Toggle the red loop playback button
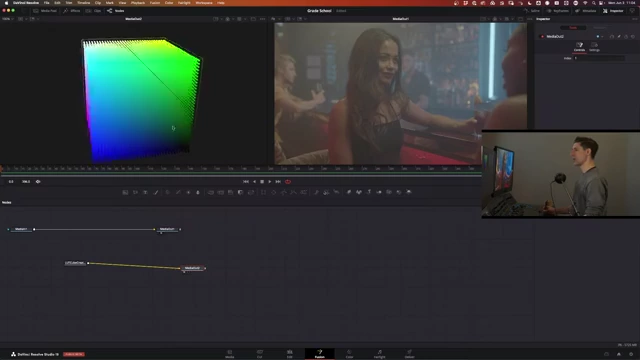The width and height of the screenshot is (640, 360). (x=288, y=182)
